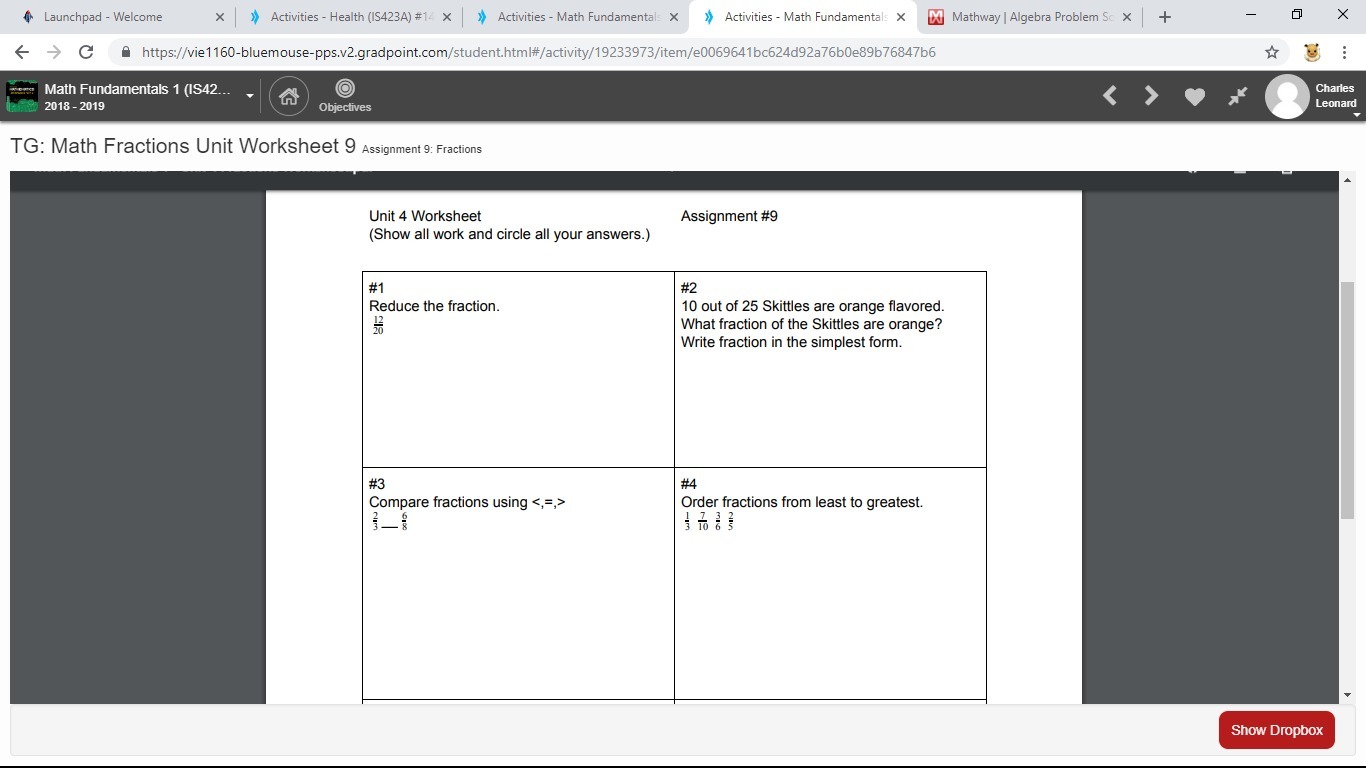The width and height of the screenshot is (1366, 768).
Task: Open the Chrome three-dot menu
Action: [x=1344, y=52]
